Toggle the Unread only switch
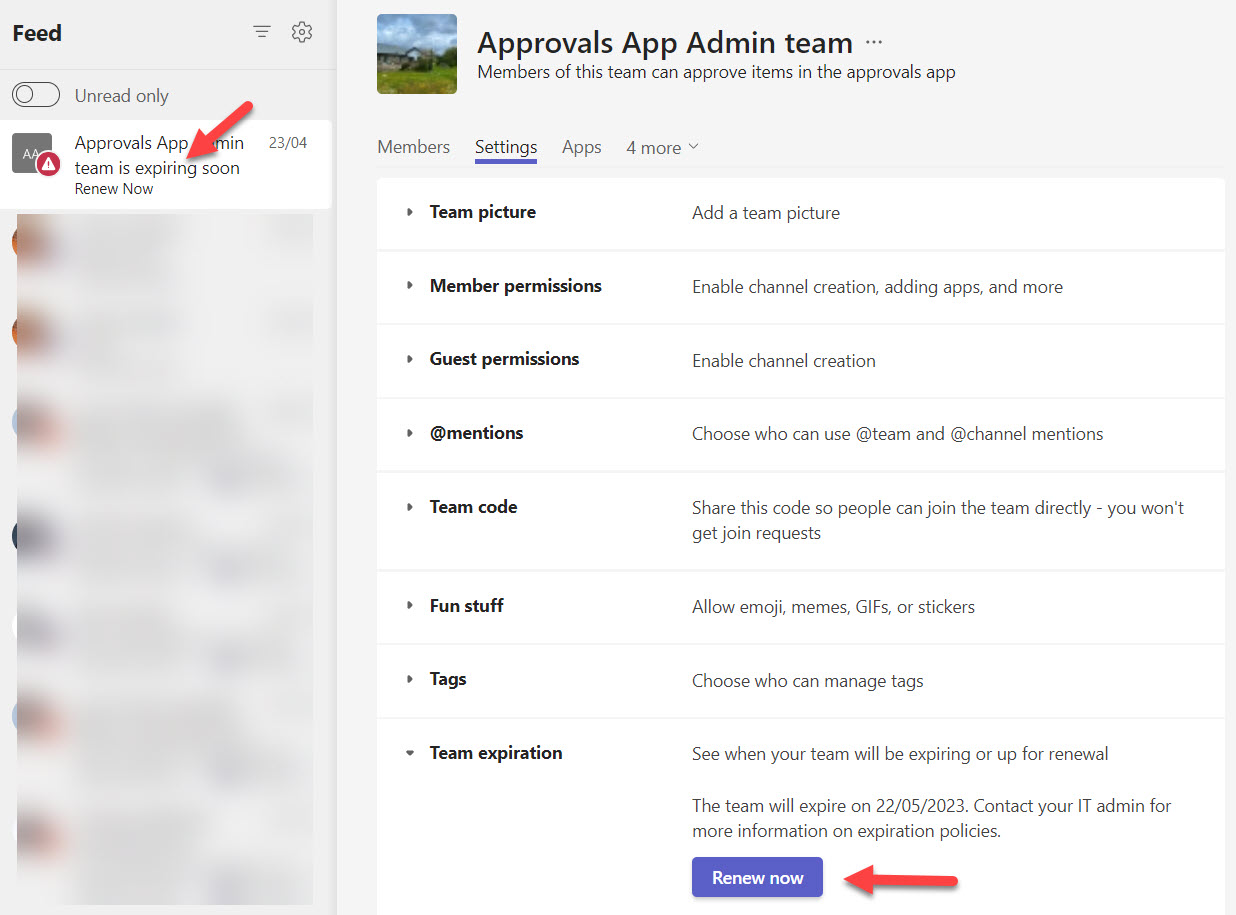Viewport: 1236px width, 915px height. 37,95
